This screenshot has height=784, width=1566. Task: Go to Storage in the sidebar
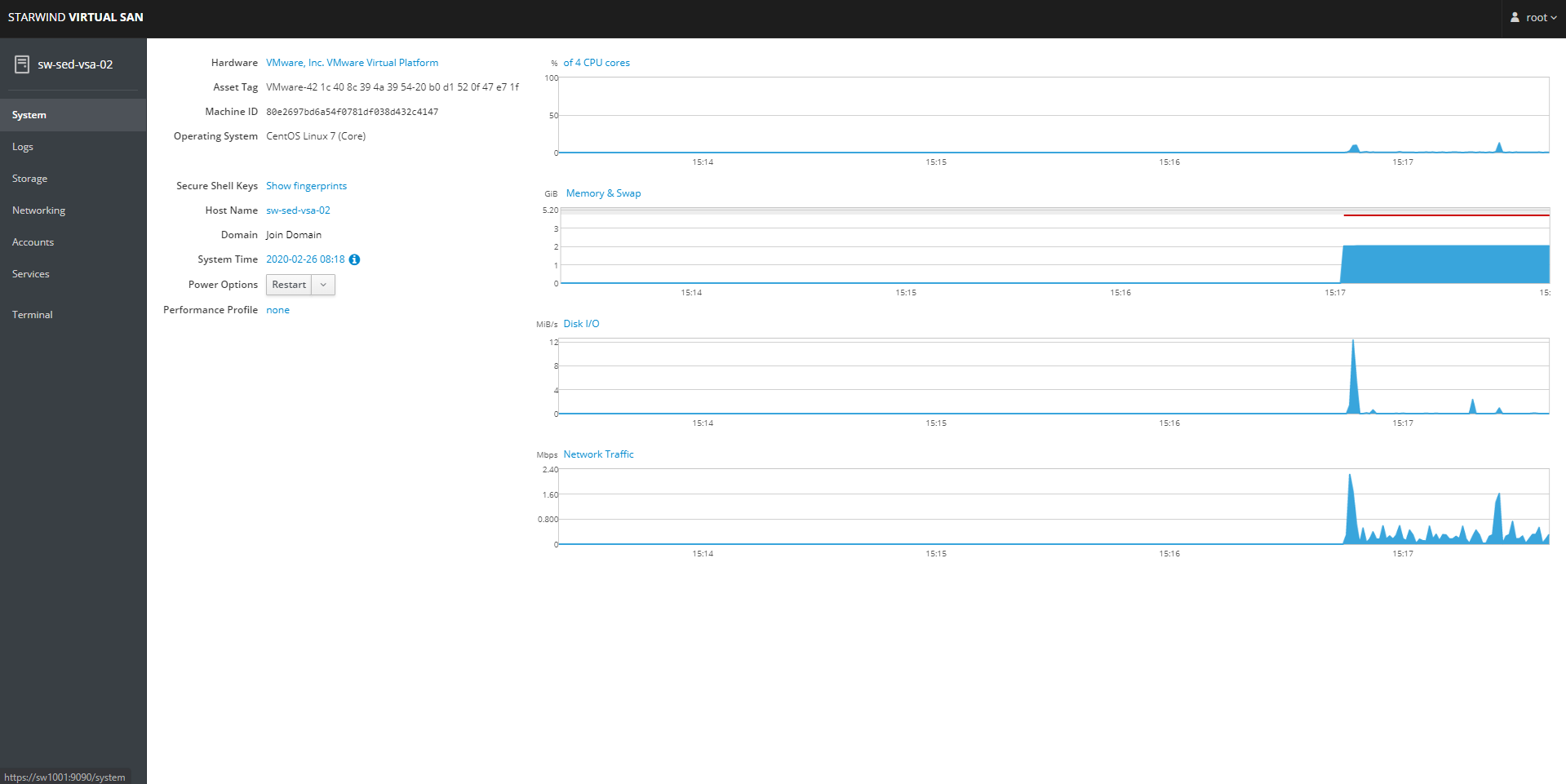tap(29, 179)
